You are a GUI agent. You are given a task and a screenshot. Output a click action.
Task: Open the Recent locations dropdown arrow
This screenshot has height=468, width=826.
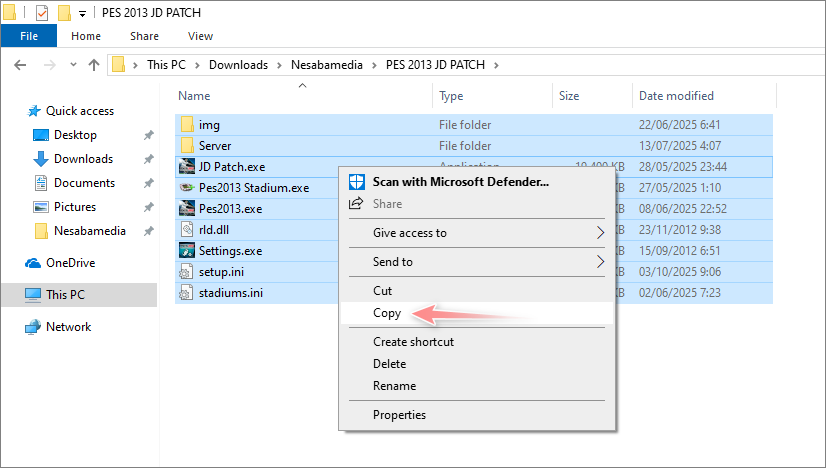tap(72, 65)
